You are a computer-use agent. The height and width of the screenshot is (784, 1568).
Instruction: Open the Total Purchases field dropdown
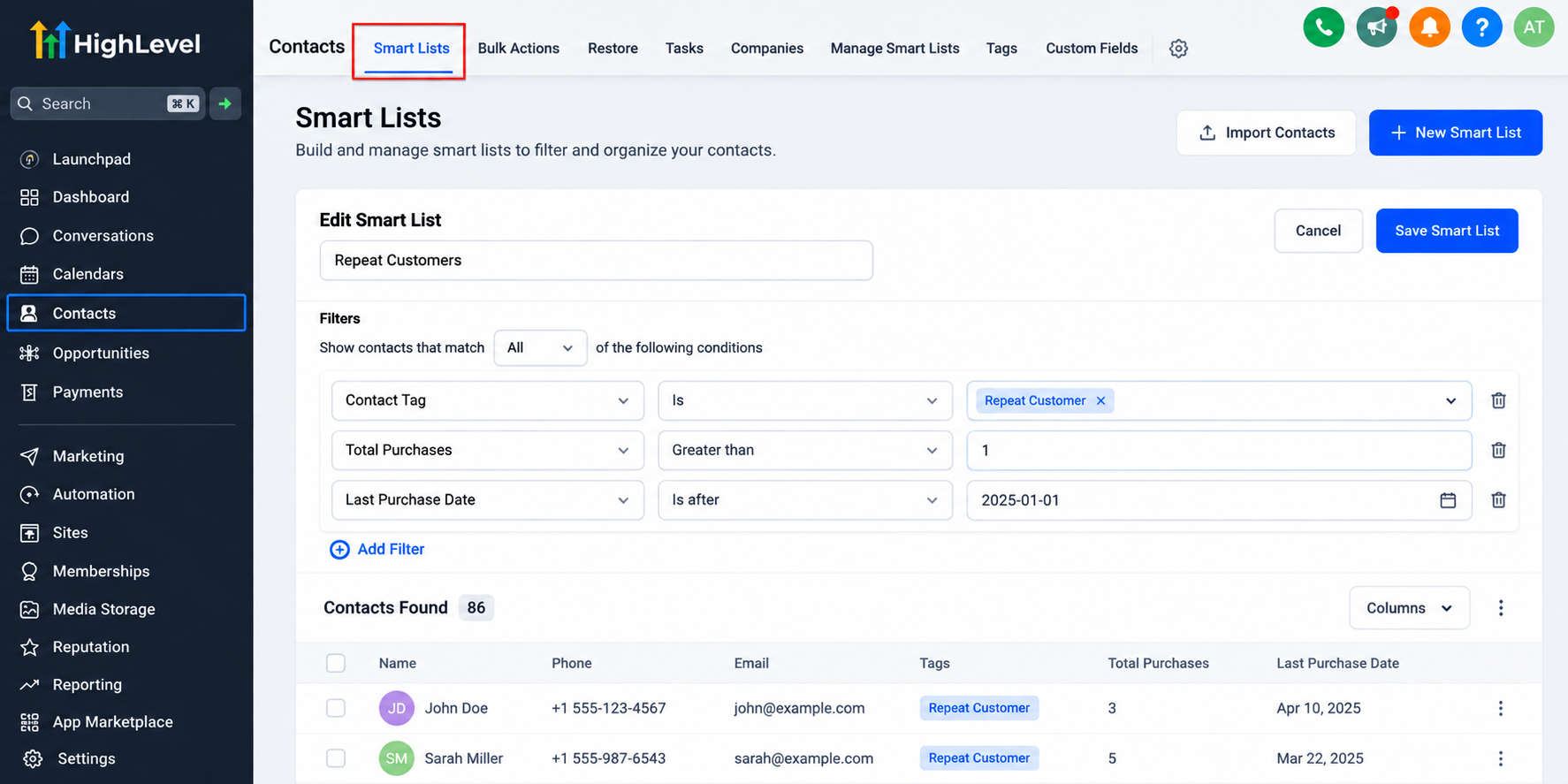pos(488,450)
